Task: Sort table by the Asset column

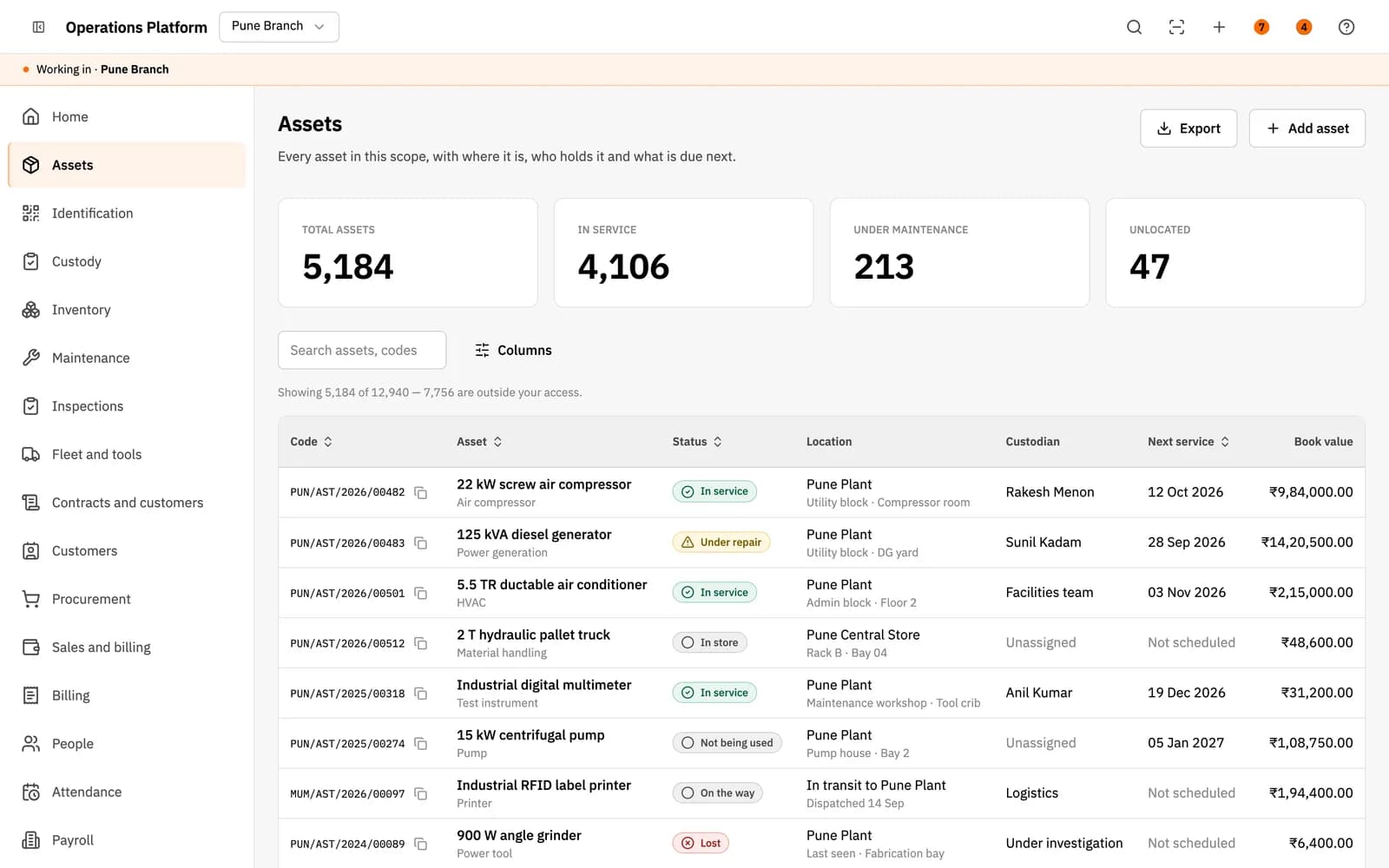Action: (x=479, y=442)
